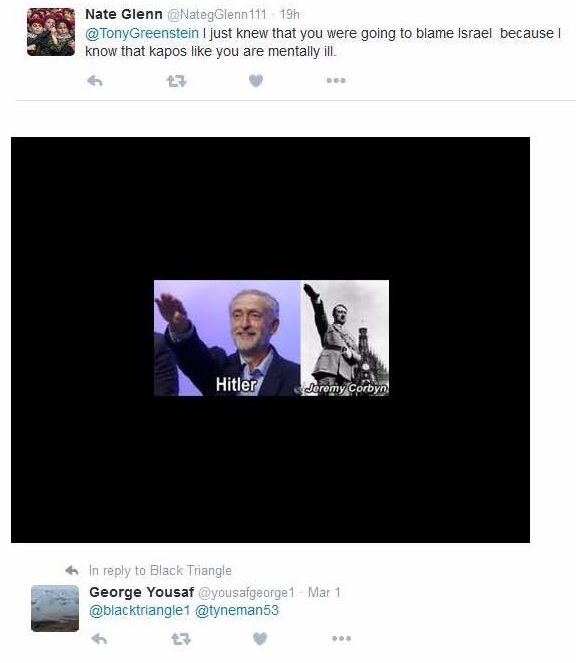The height and width of the screenshot is (663, 576).
Task: Open more options on Nate Glenn's tweet
Action: click(336, 80)
